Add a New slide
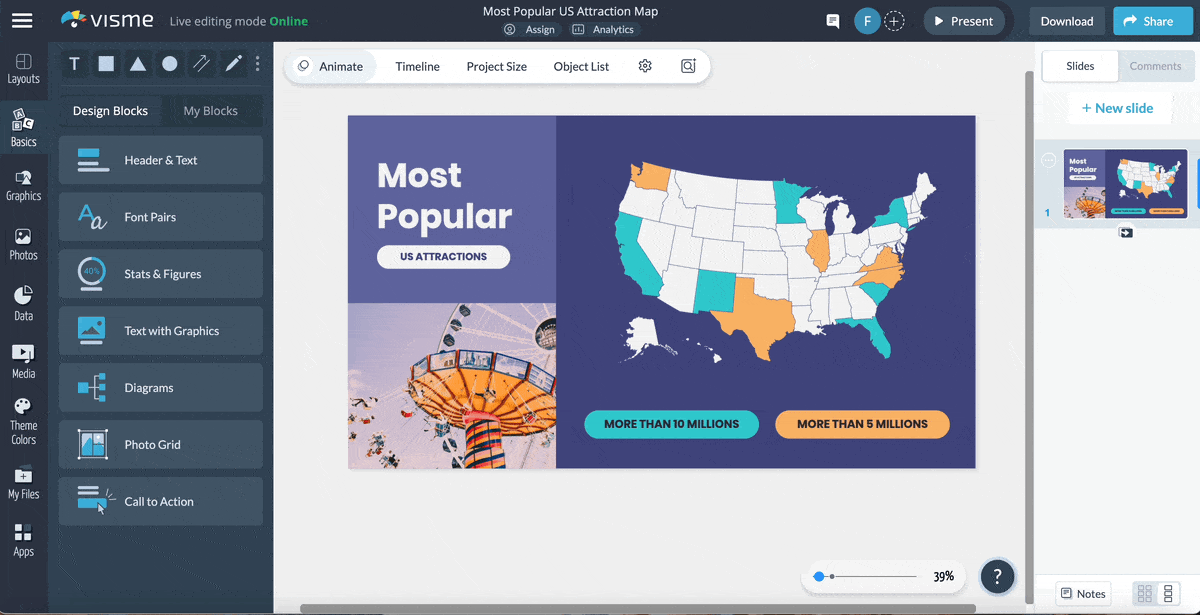Image resolution: width=1200 pixels, height=615 pixels. pyautogui.click(x=1117, y=108)
